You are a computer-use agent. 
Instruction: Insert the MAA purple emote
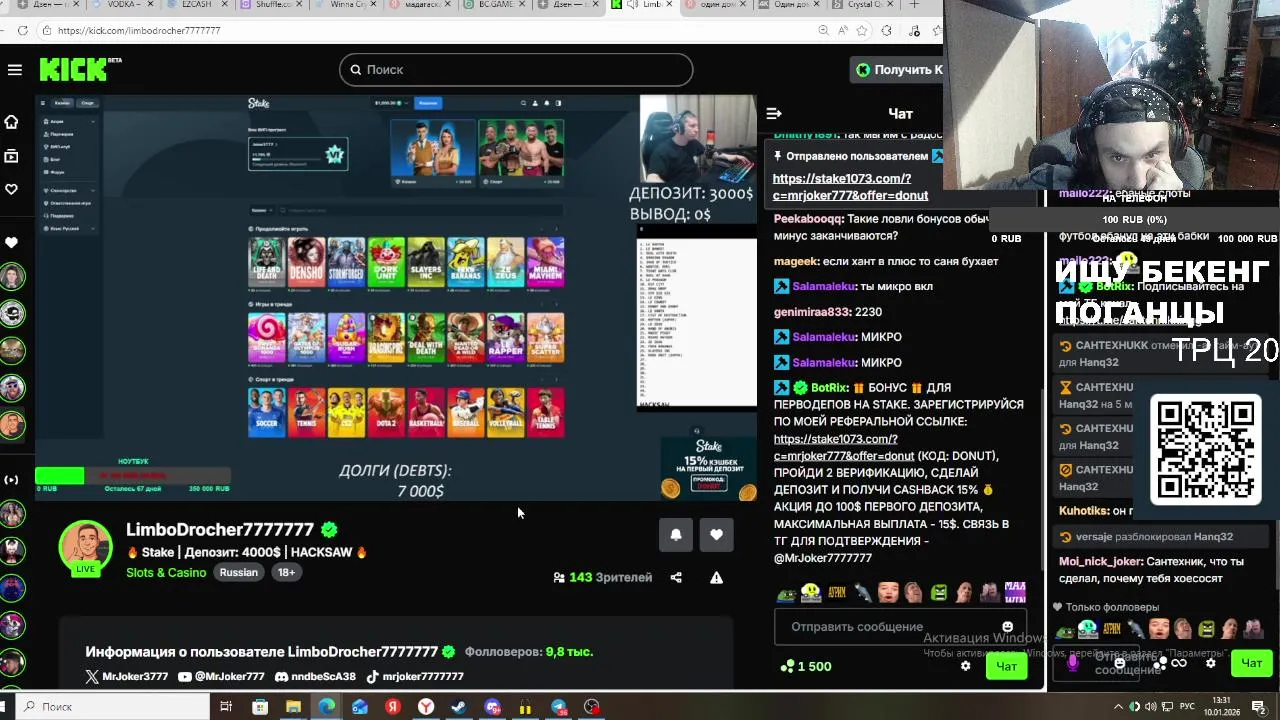pyautogui.click(x=1015, y=592)
